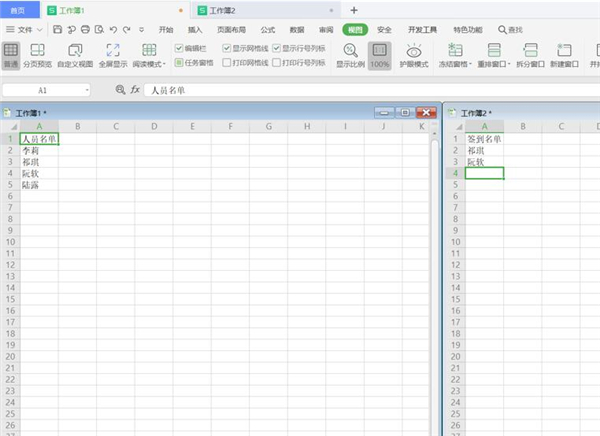Viewport: 600px width, 436px height.
Task: Add a new document tab with plus
Action: [x=353, y=9]
